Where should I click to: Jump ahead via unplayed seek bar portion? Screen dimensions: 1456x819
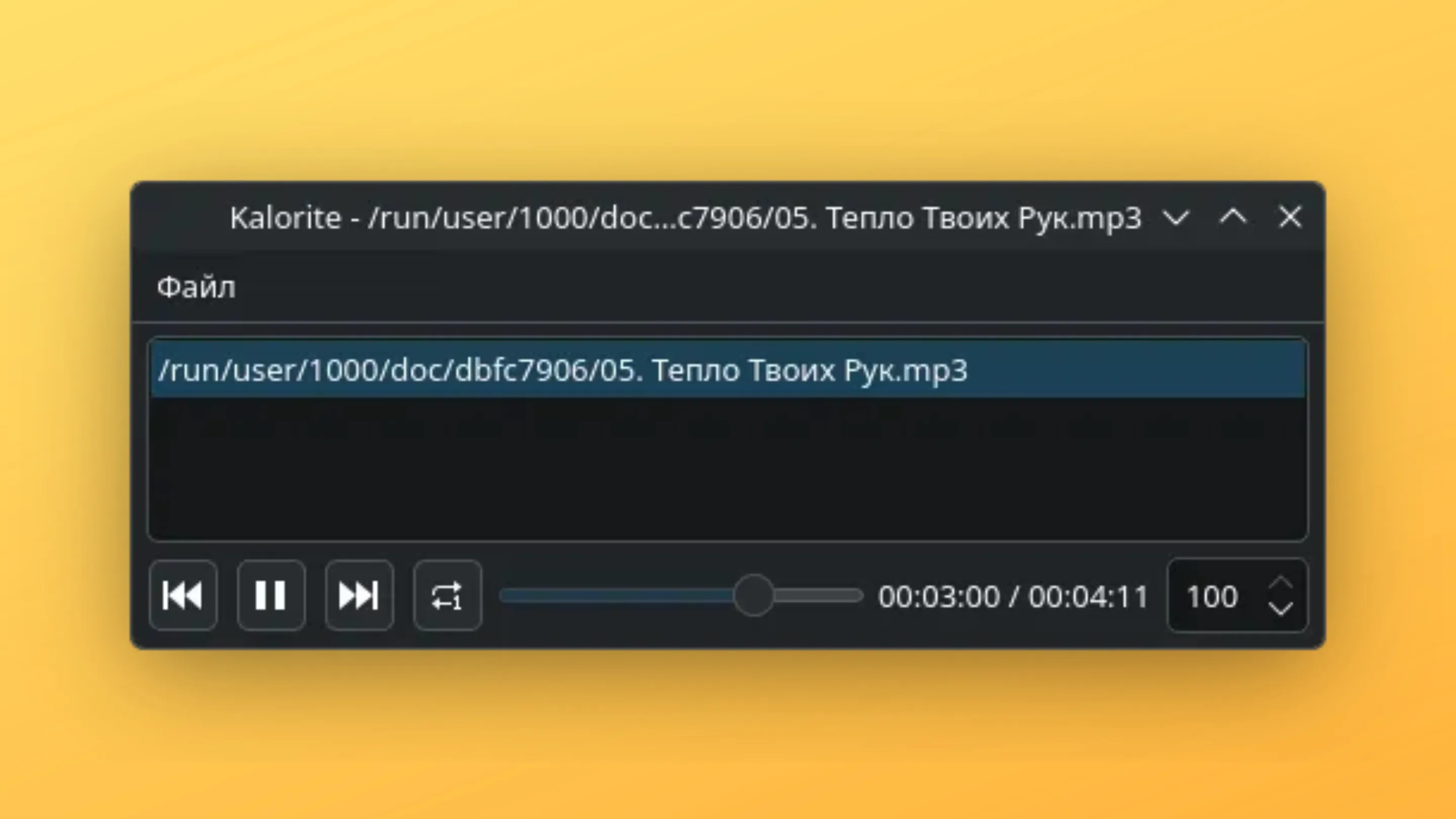818,596
